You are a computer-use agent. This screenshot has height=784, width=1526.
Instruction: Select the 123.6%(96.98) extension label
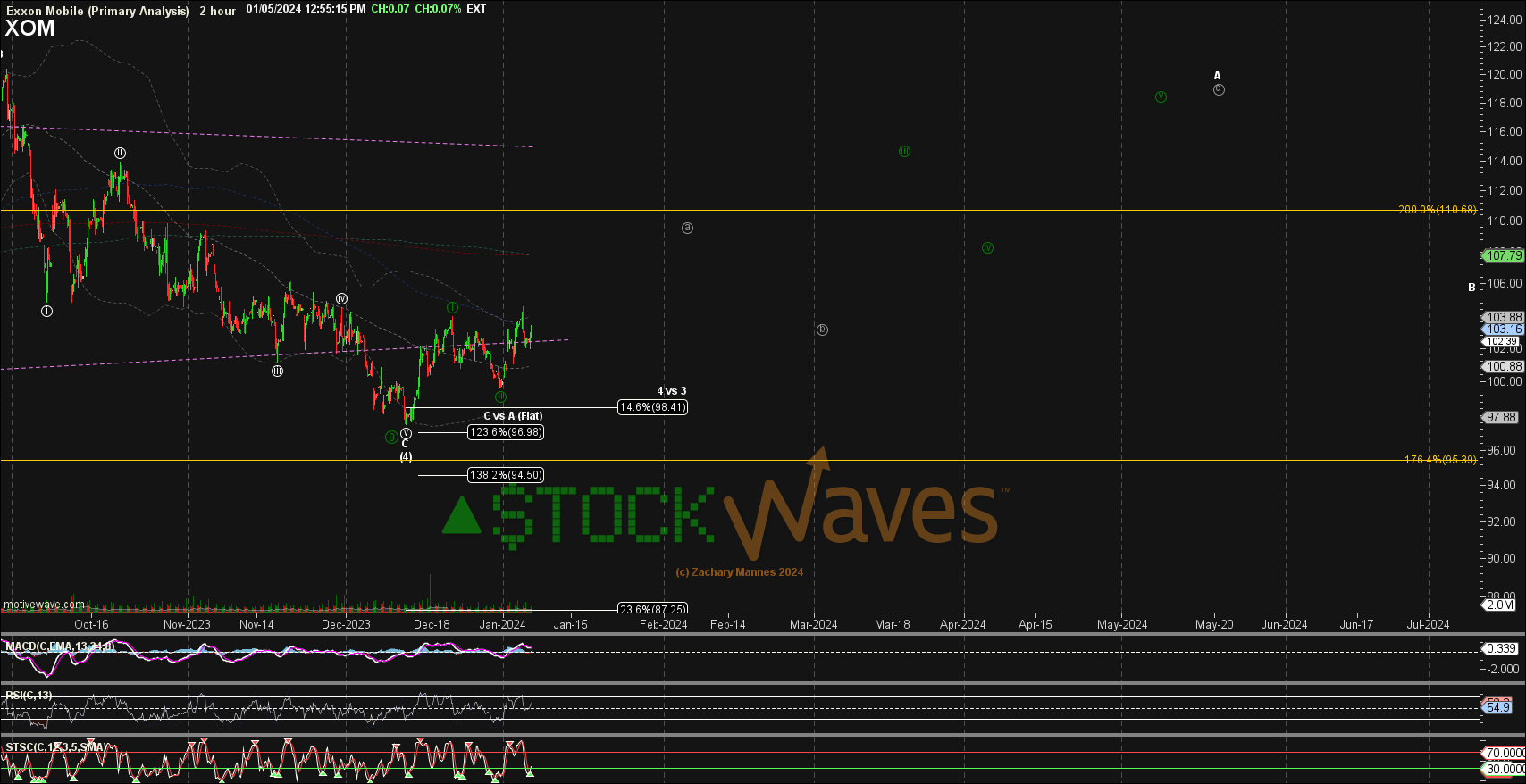click(x=506, y=432)
